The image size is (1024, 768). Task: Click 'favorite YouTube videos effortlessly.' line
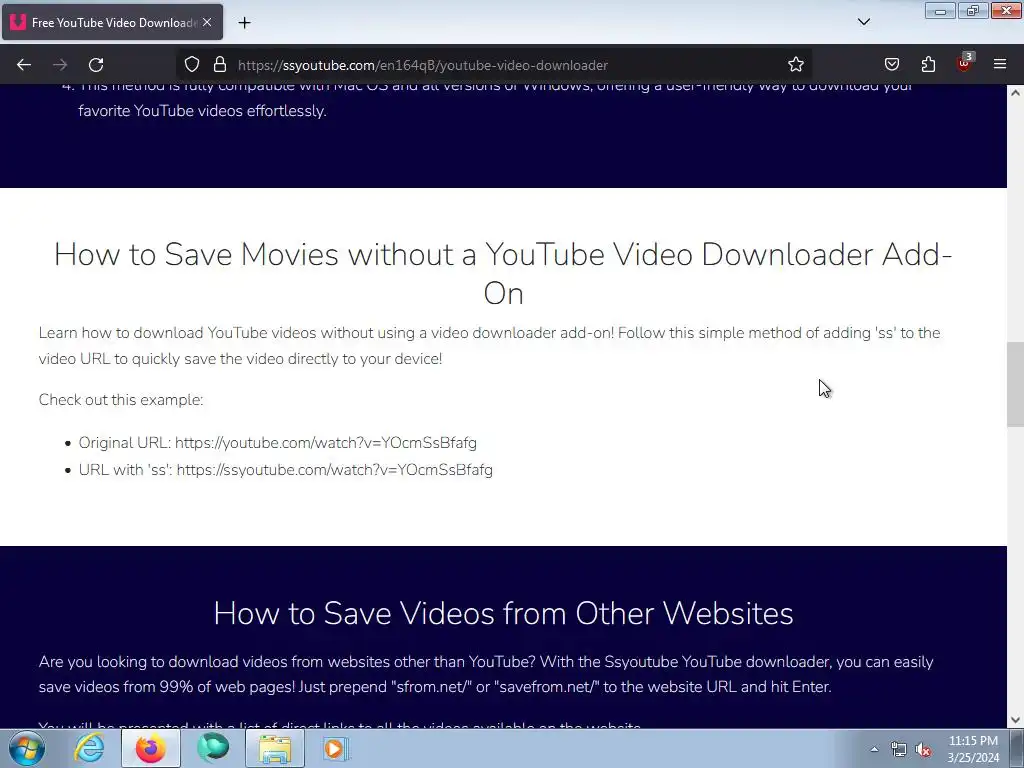coord(202,111)
